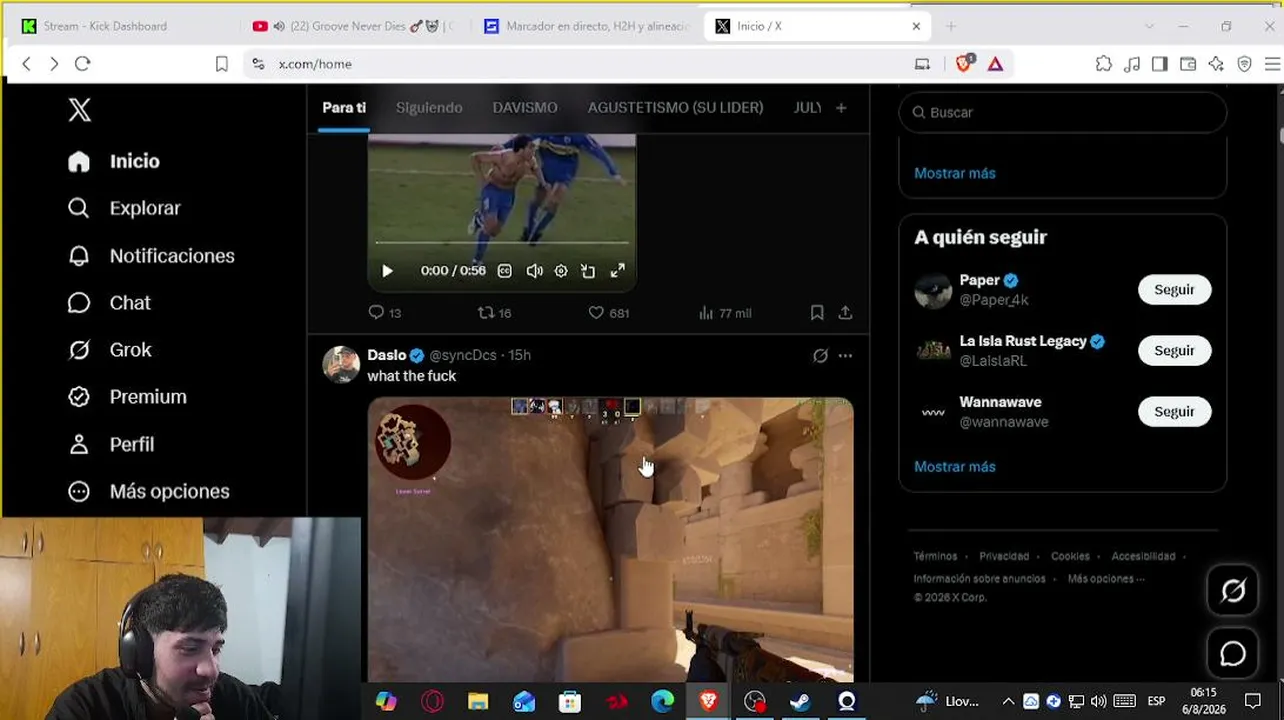Open the @syncDcs handle link

click(x=463, y=355)
